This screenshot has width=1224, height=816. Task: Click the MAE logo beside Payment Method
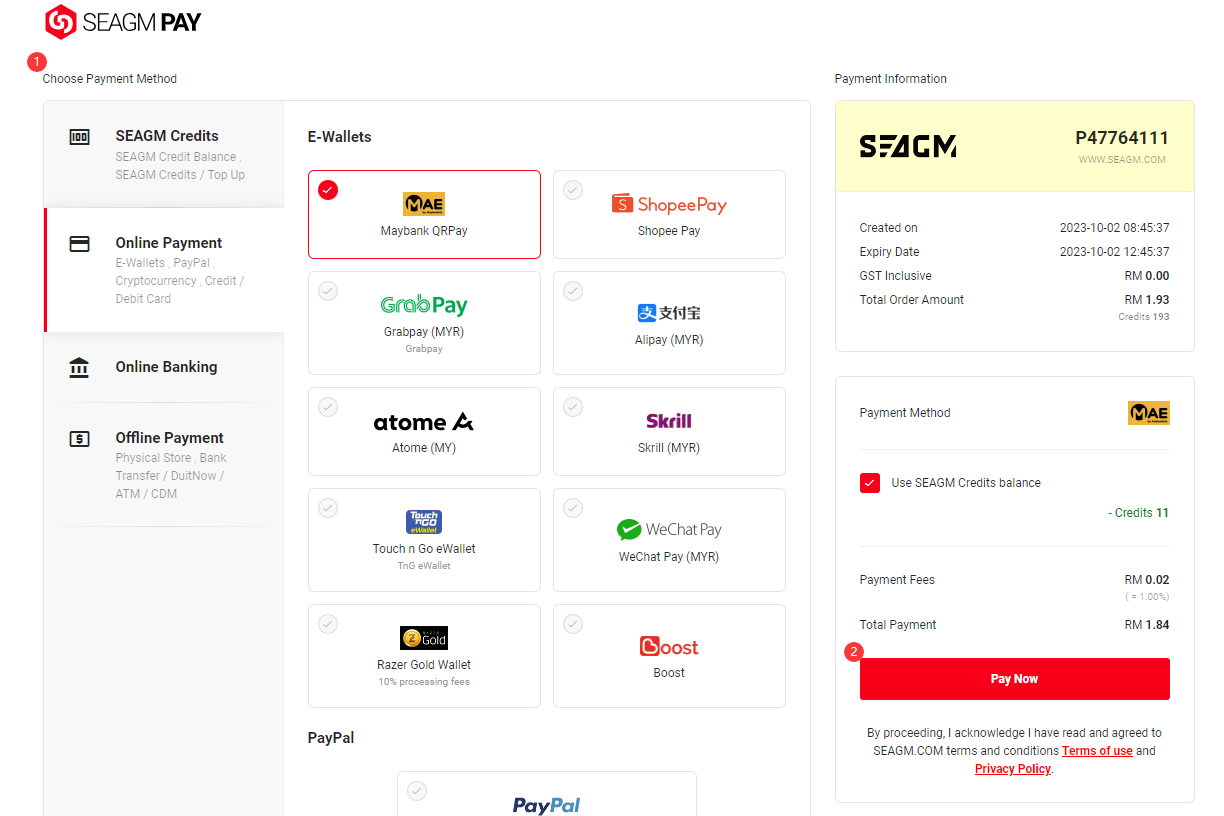click(1149, 413)
